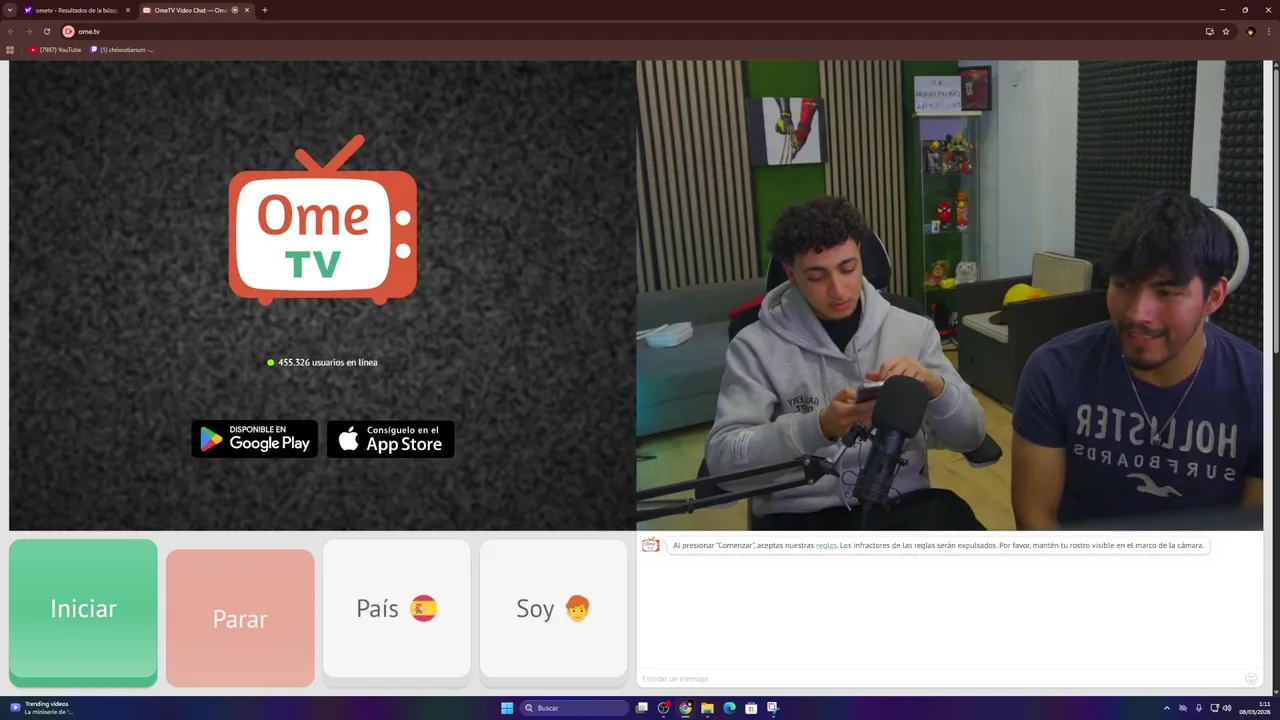This screenshot has height=720, width=1280.
Task: Open a new browser tab
Action: point(265,10)
